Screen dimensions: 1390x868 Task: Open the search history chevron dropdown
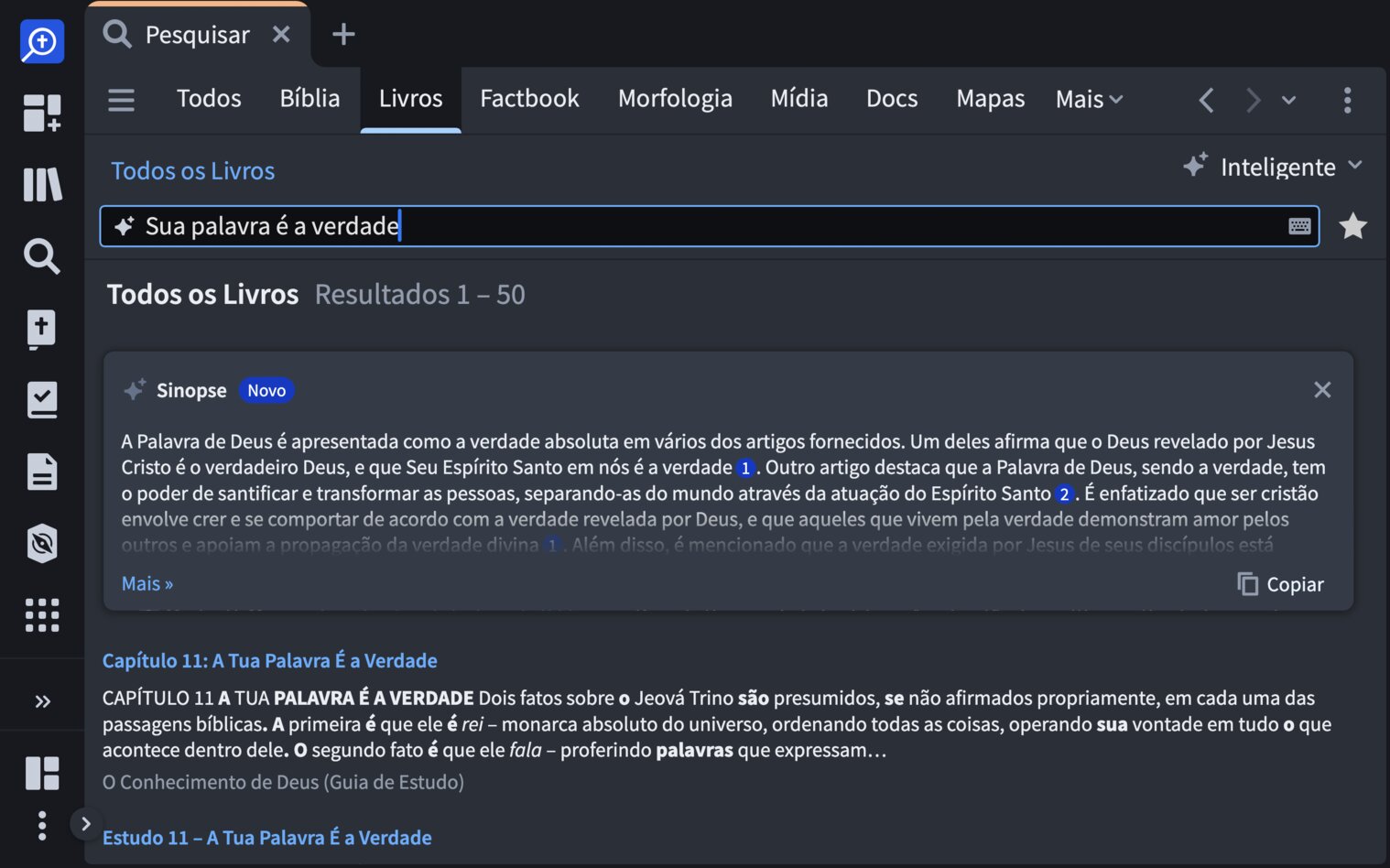click(x=1288, y=100)
